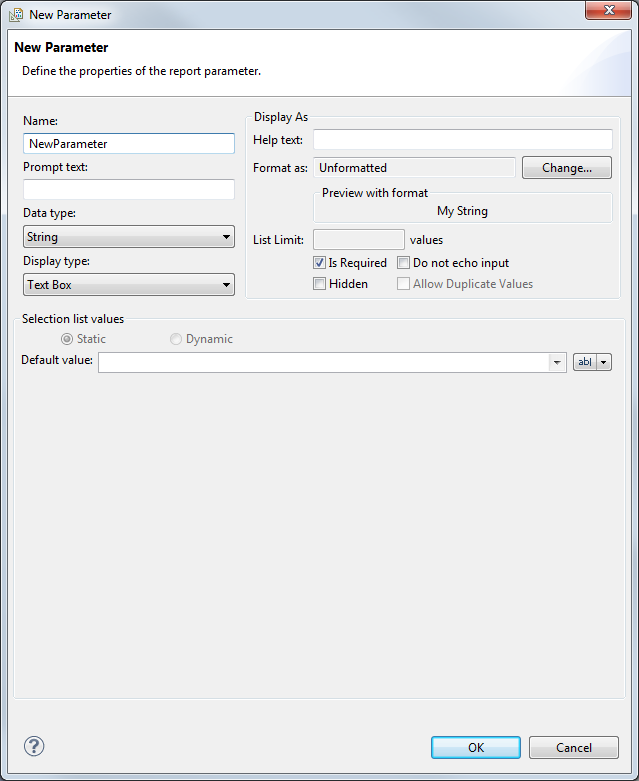This screenshot has height=781, width=639.
Task: Open the Data type String dropdown
Action: point(129,237)
